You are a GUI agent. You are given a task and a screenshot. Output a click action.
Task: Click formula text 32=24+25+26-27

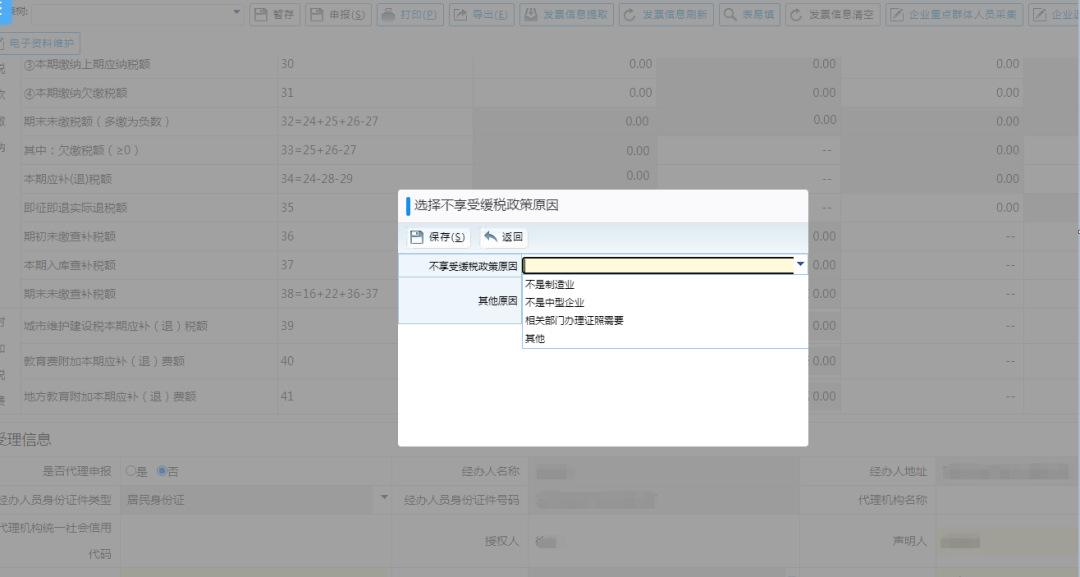(x=329, y=121)
